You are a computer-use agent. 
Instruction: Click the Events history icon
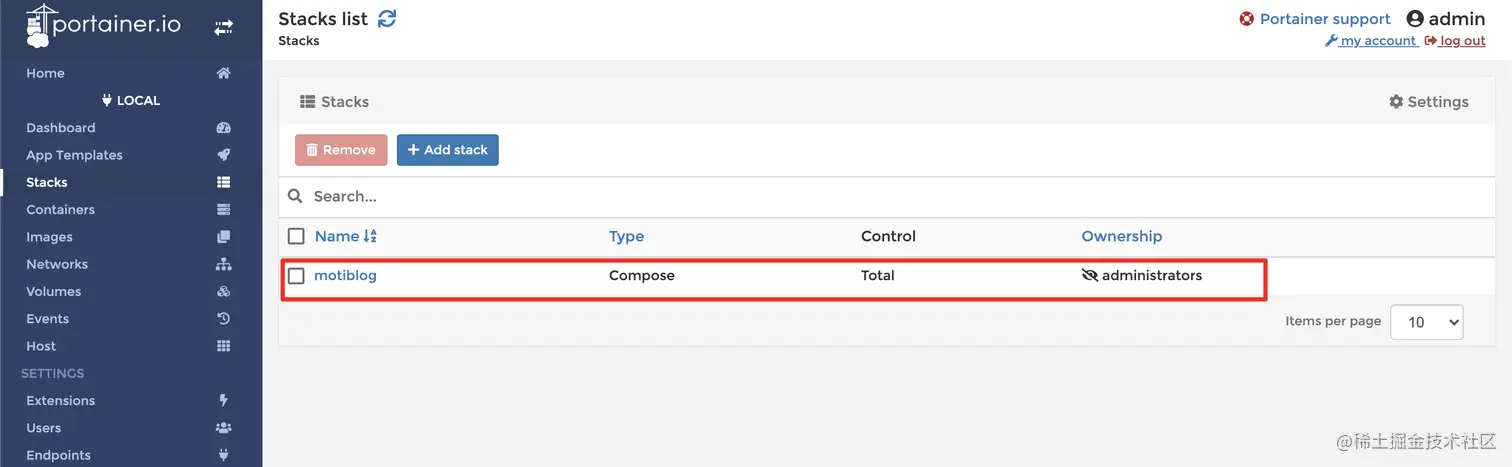coord(223,319)
